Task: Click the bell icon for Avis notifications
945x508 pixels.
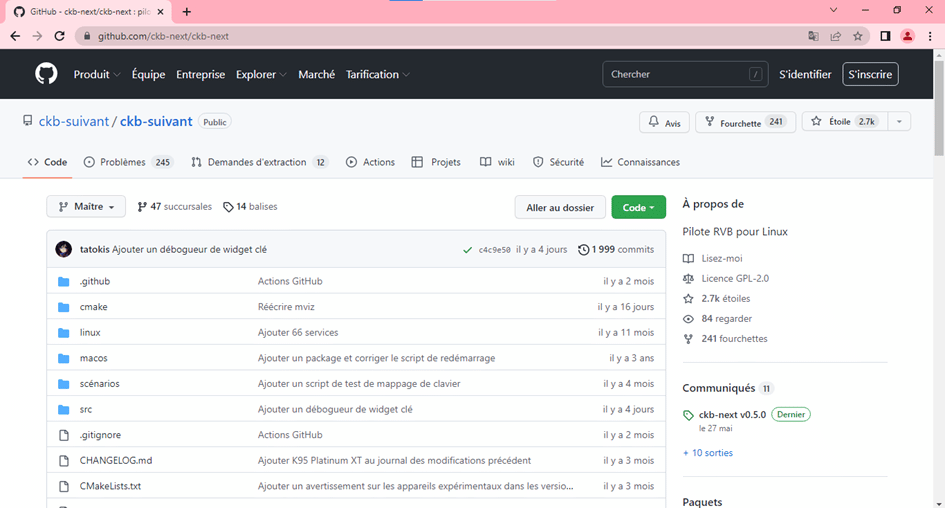Action: coord(654,122)
